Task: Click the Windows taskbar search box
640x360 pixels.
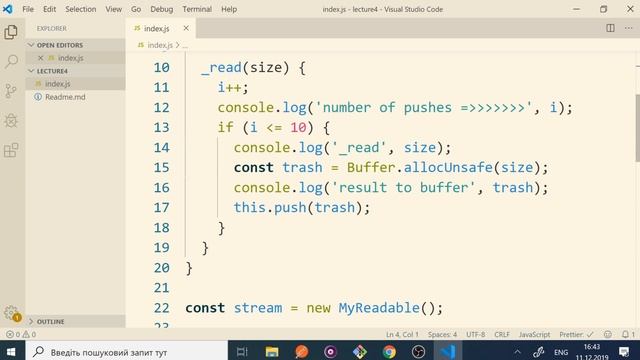Action: point(127,351)
